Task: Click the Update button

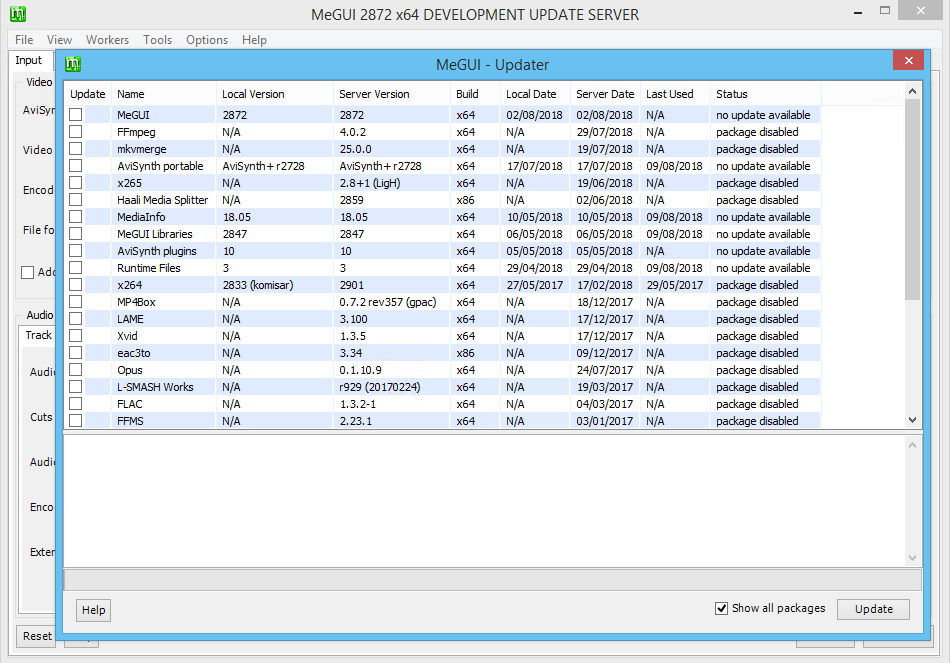Action: tap(873, 609)
